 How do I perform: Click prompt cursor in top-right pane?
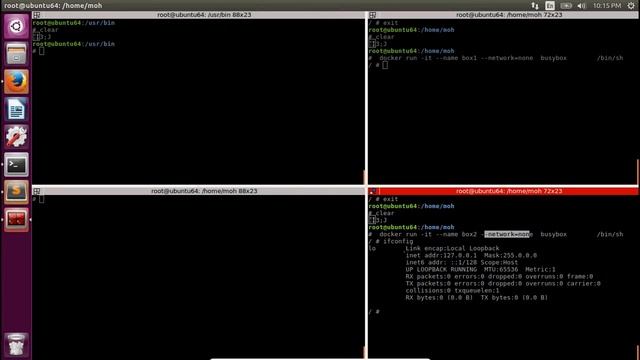(385, 65)
